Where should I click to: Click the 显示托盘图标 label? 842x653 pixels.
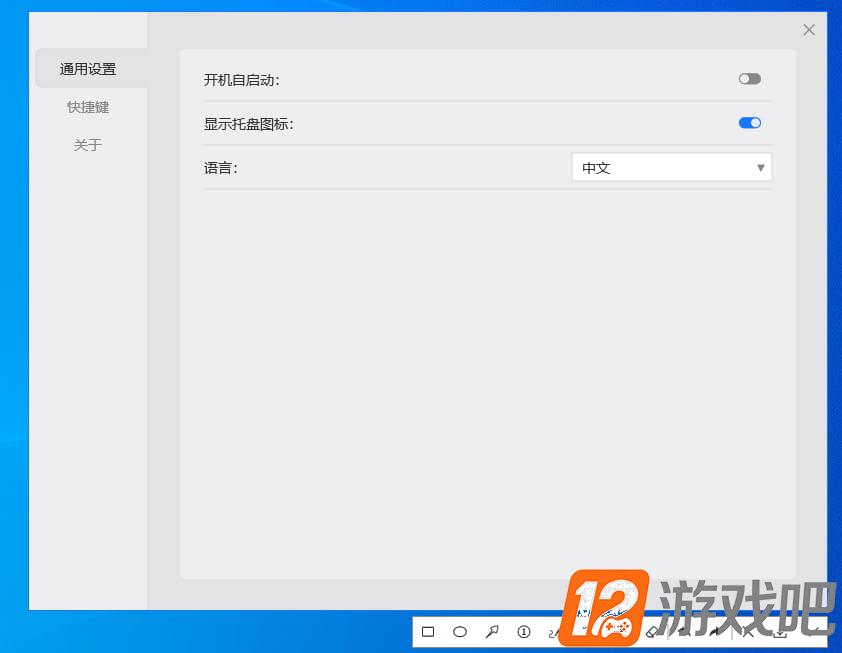249,124
